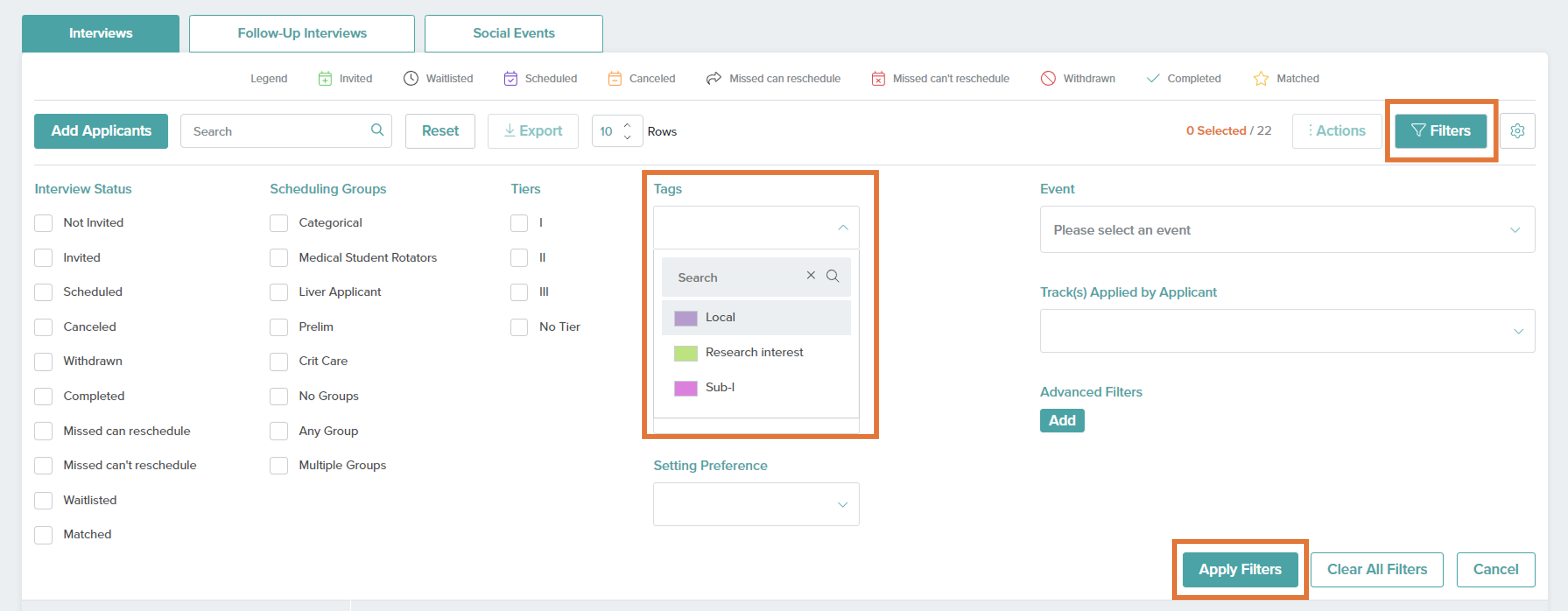Open table settings with the gear icon

[1517, 131]
